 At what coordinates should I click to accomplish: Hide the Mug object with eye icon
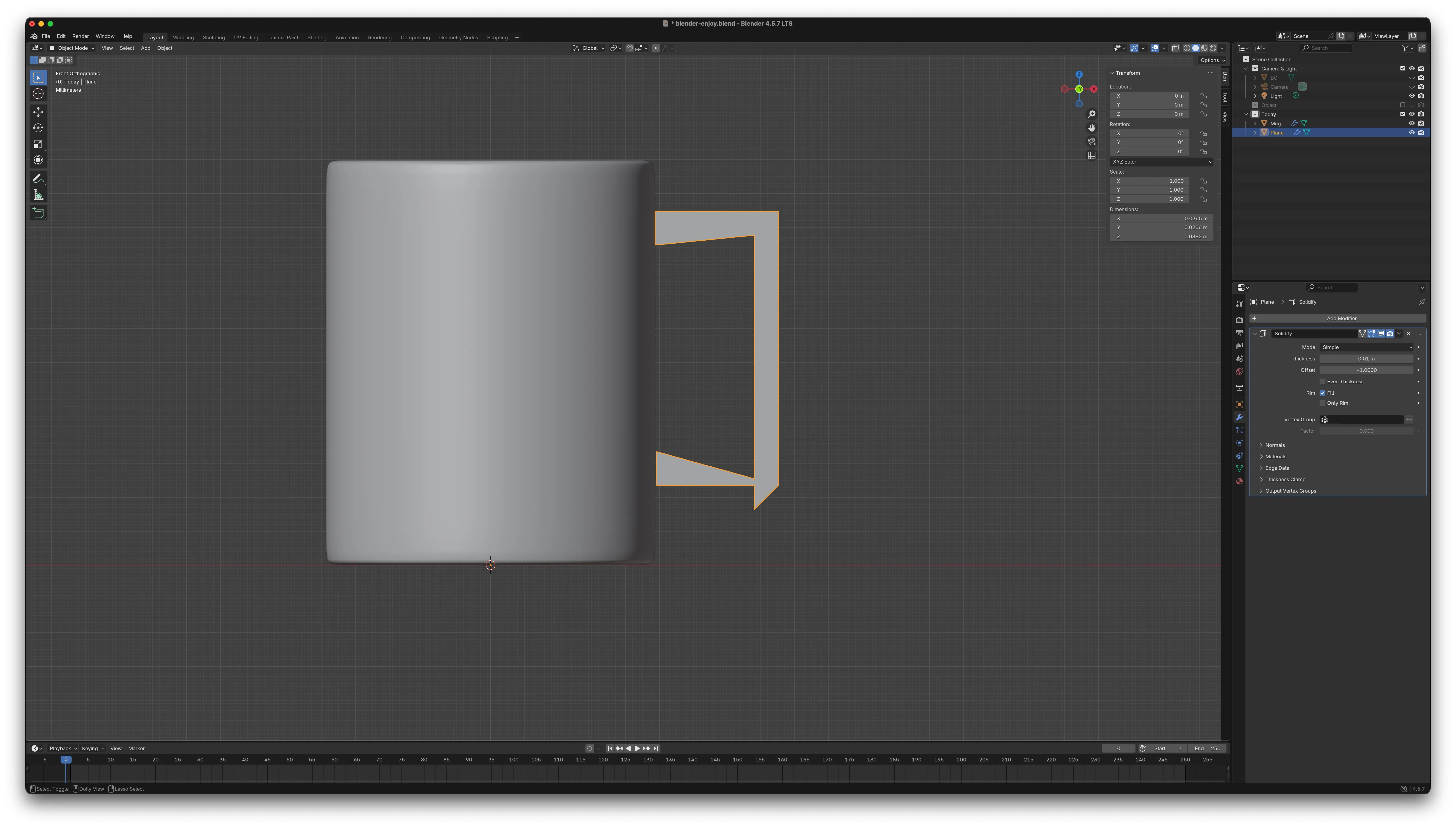(1411, 124)
